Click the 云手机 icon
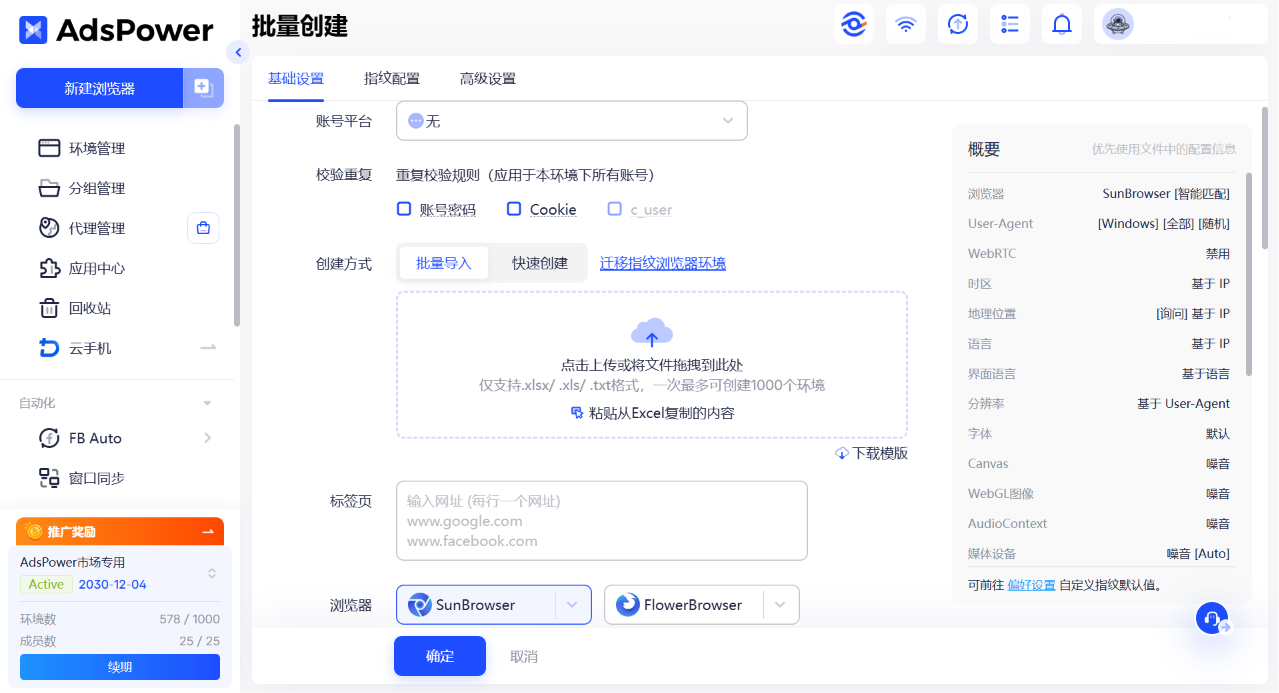1279x693 pixels. [49, 348]
